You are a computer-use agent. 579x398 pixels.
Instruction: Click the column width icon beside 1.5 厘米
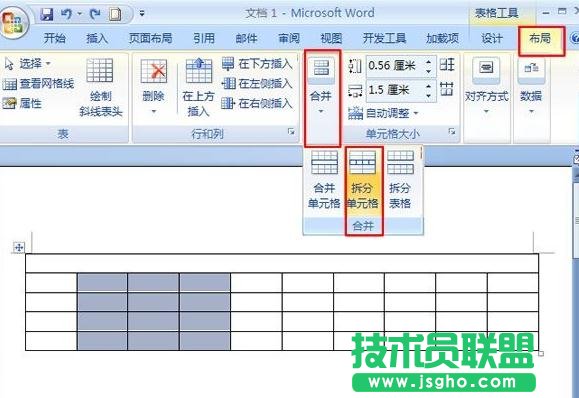coord(355,90)
